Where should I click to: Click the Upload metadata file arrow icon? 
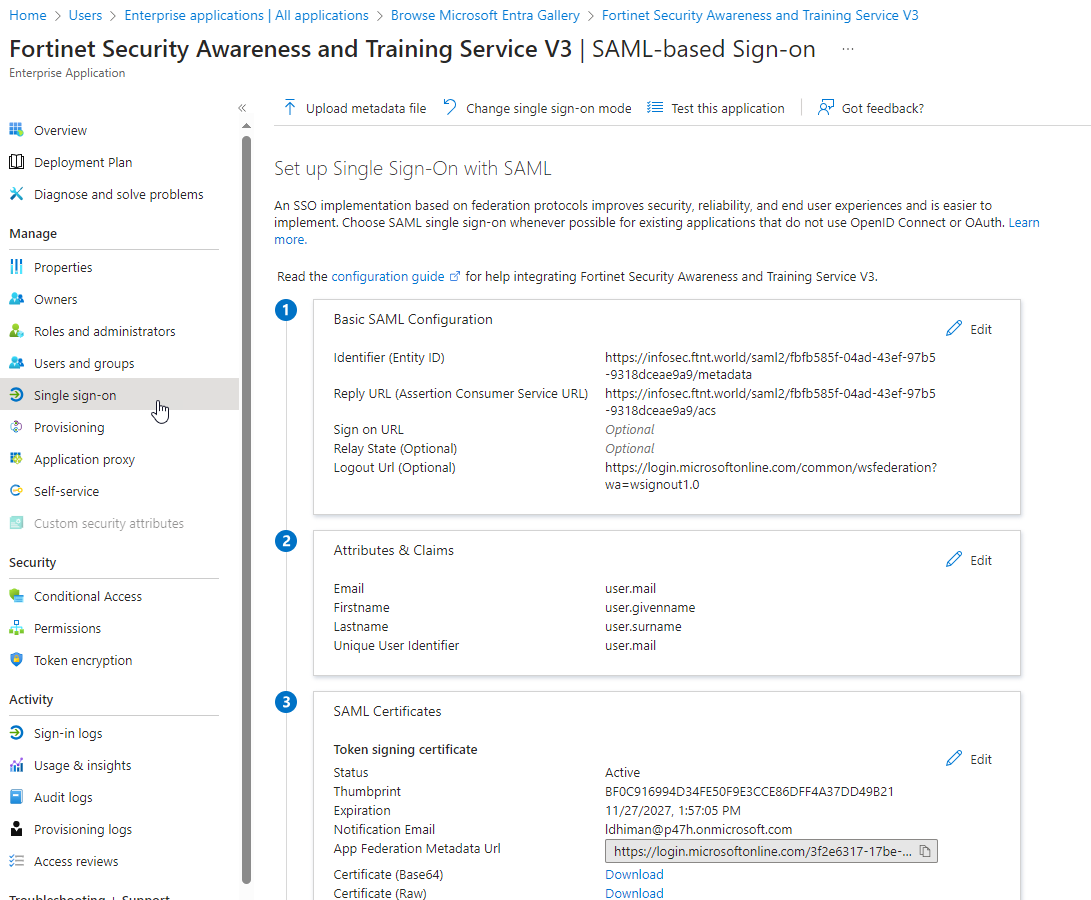tap(290, 107)
